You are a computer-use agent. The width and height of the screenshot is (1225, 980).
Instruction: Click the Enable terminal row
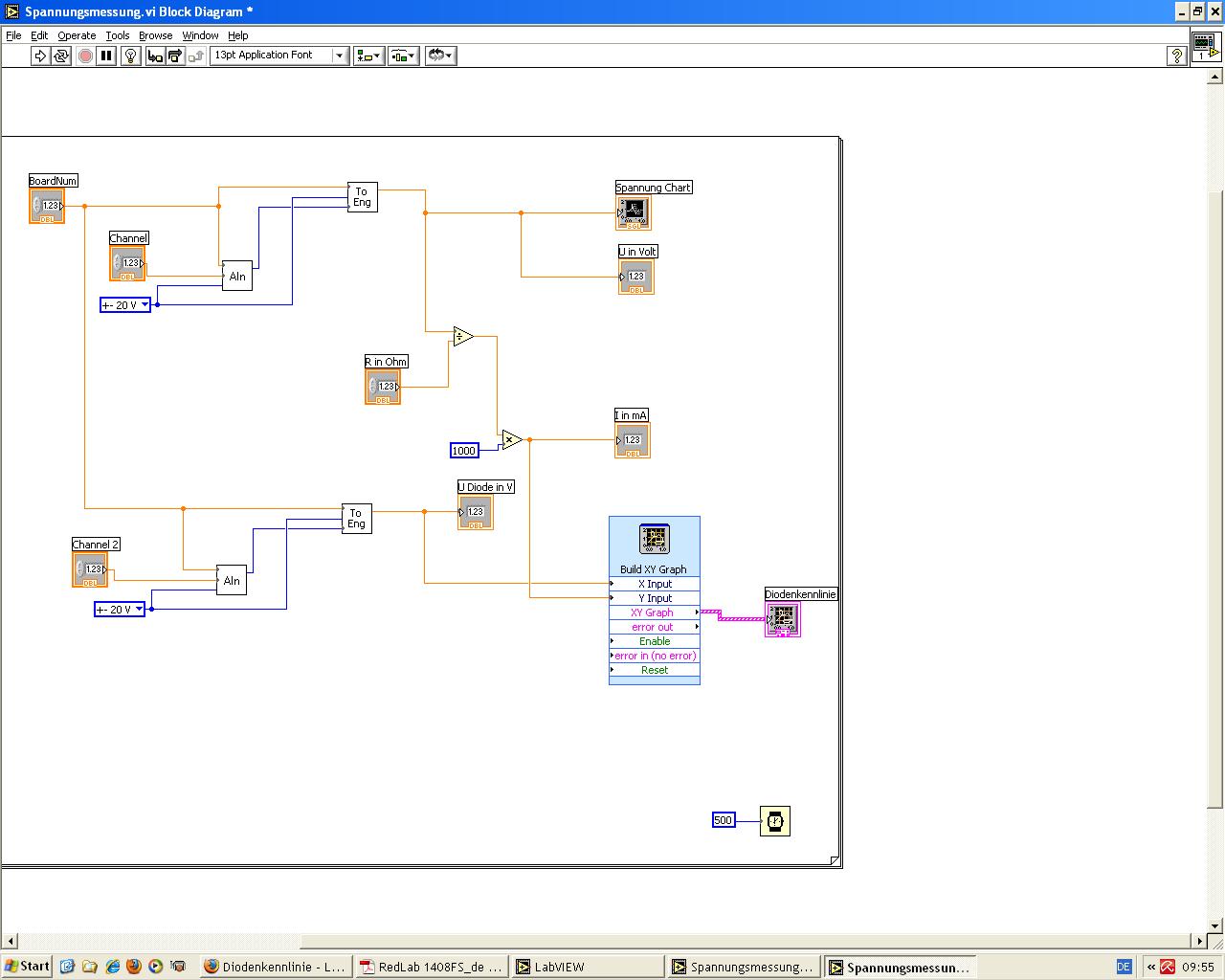(655, 641)
